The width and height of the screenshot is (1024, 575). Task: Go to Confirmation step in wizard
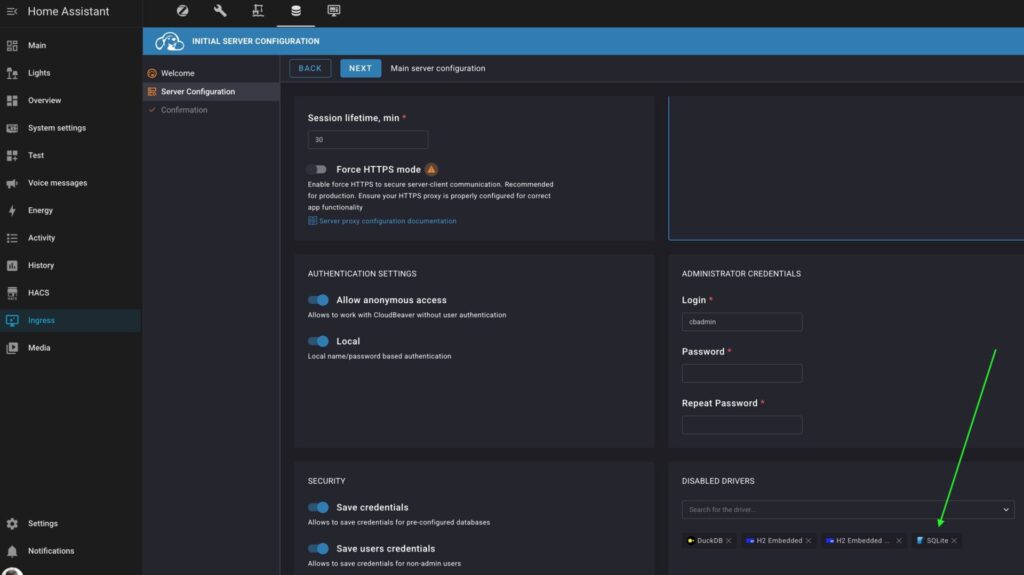pos(183,110)
